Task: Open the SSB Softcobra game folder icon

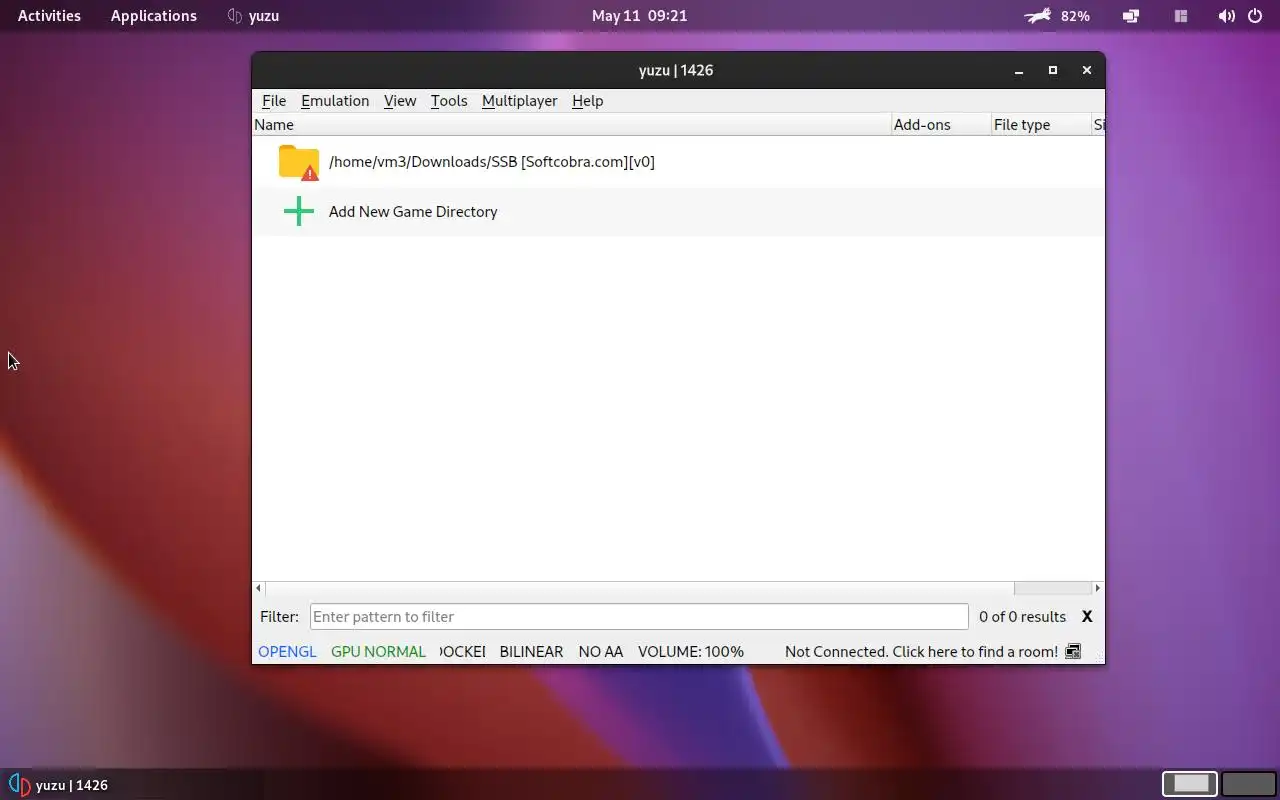Action: coord(298,162)
